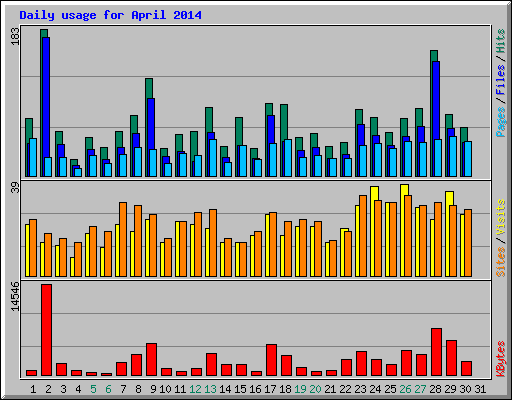The image size is (512, 400).
Task: Click day label '8' on the x-axis
Action: tap(138, 389)
